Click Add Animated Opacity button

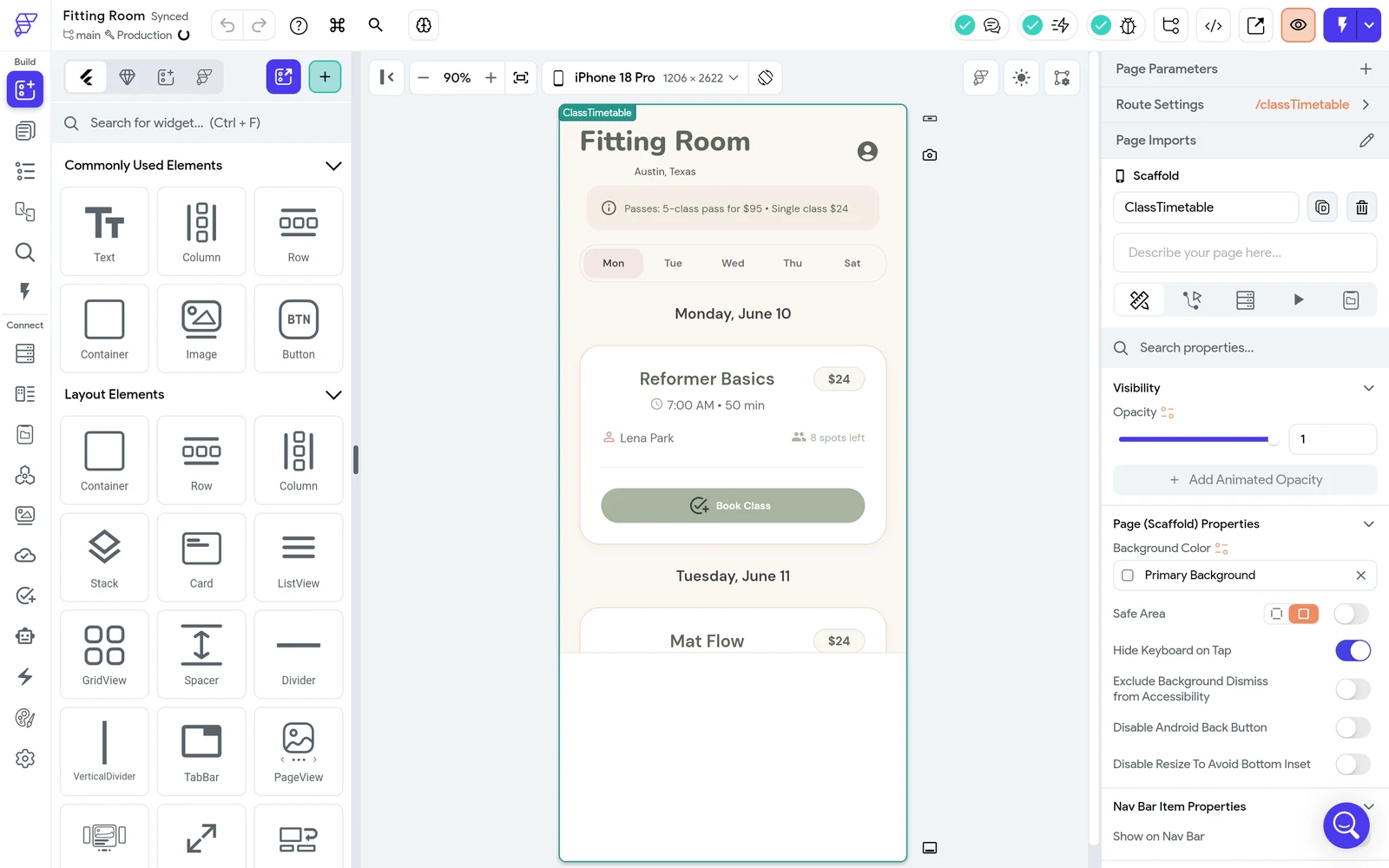1245,479
